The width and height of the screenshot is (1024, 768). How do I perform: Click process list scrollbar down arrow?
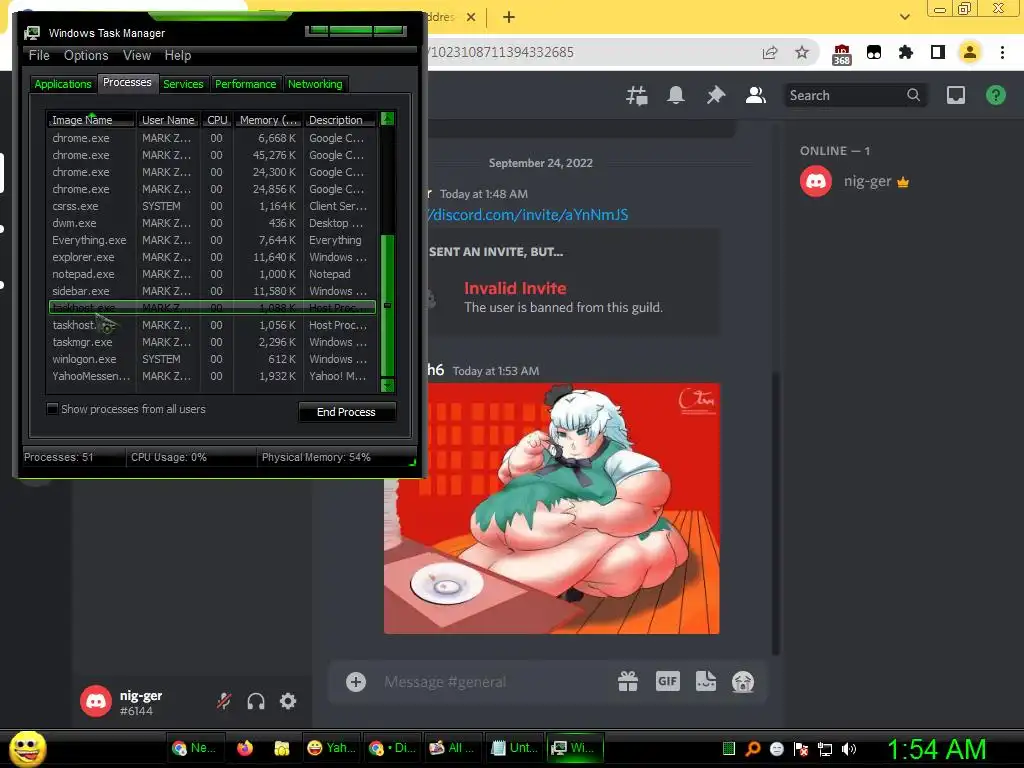(387, 385)
